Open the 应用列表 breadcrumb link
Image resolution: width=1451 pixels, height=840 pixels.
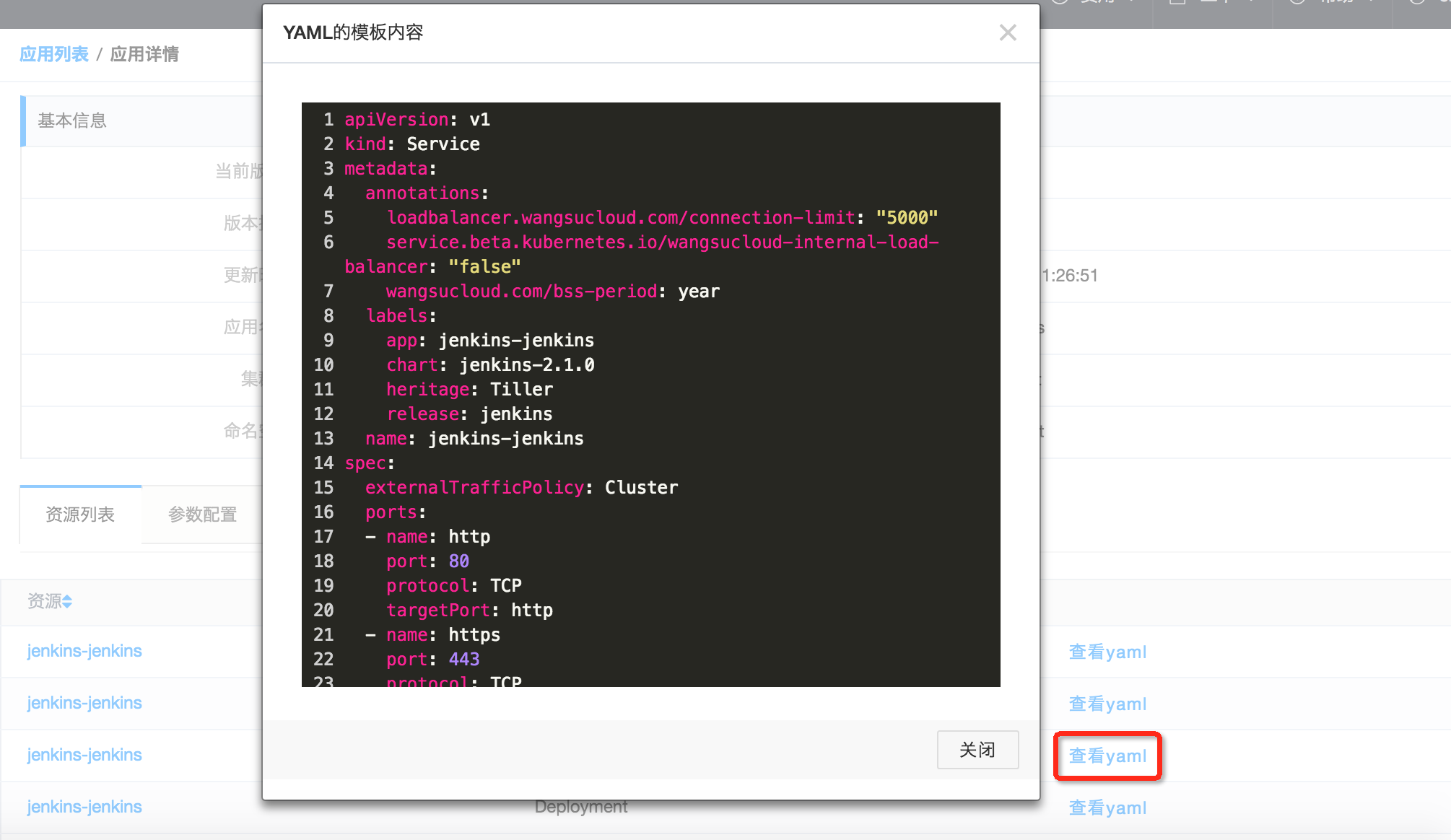pos(54,54)
